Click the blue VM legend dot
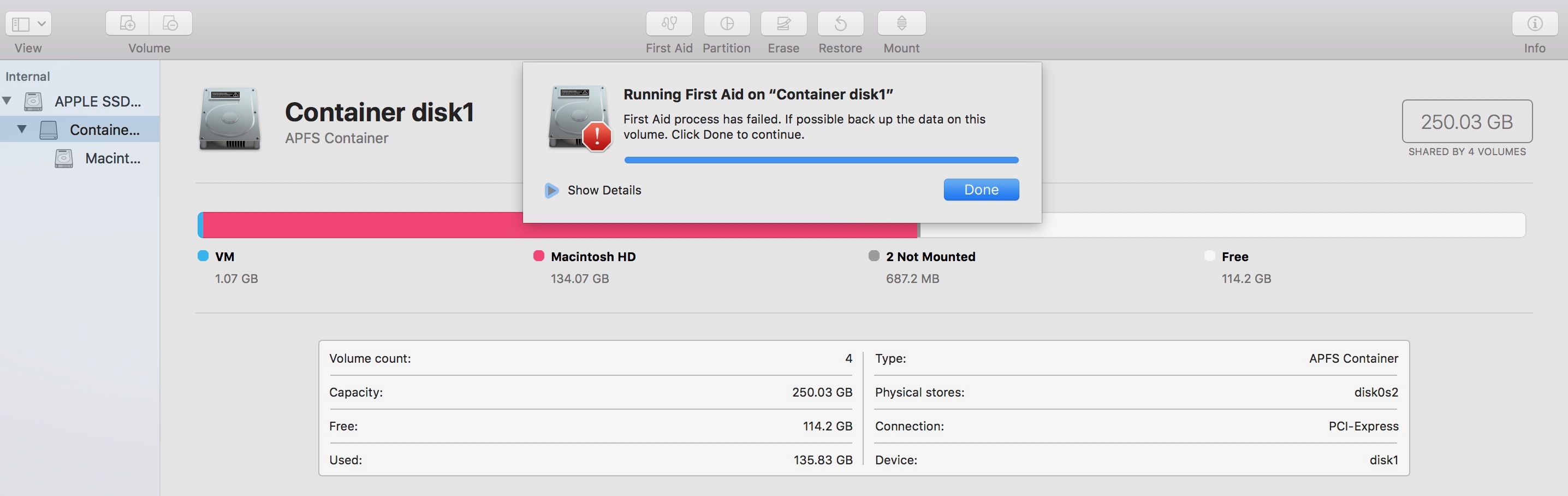The height and width of the screenshot is (496, 1568). click(x=203, y=256)
